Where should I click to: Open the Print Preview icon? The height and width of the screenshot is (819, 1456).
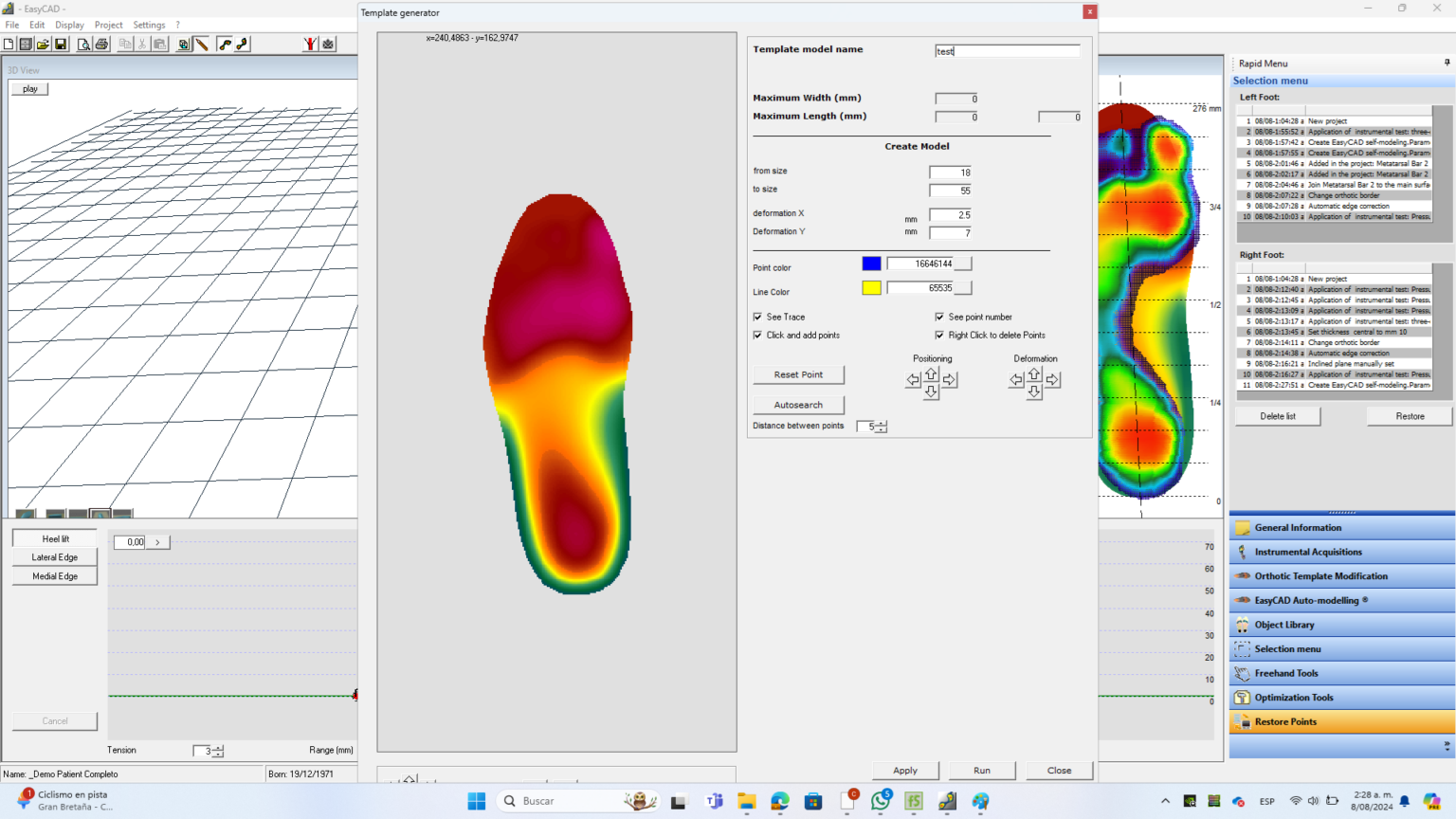click(x=84, y=44)
